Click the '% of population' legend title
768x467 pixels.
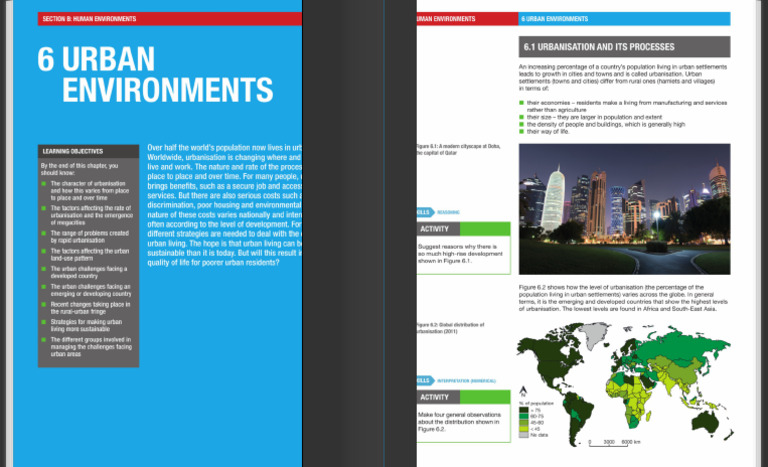click(x=536, y=403)
